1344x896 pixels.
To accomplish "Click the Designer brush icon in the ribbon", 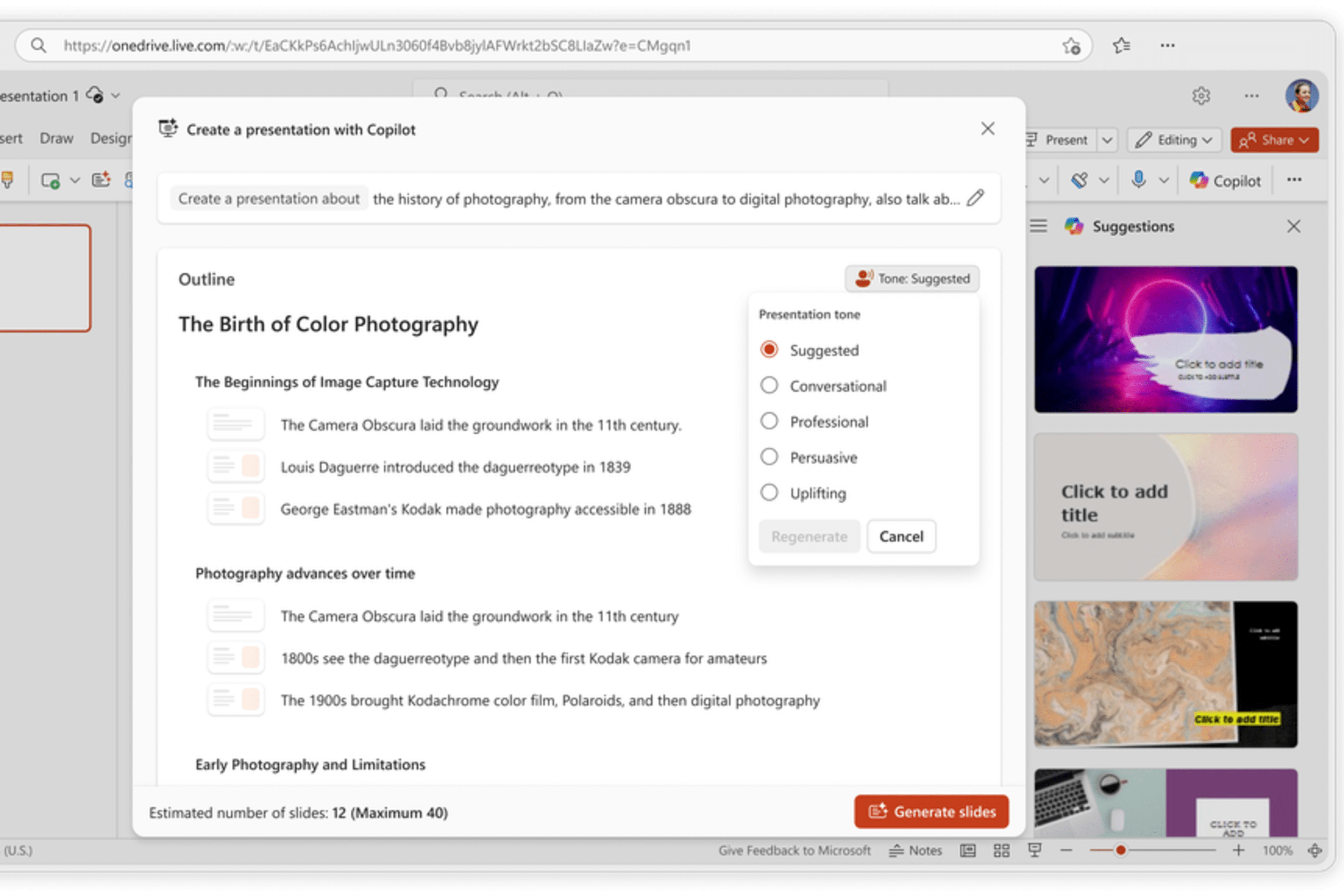I will tap(1079, 181).
